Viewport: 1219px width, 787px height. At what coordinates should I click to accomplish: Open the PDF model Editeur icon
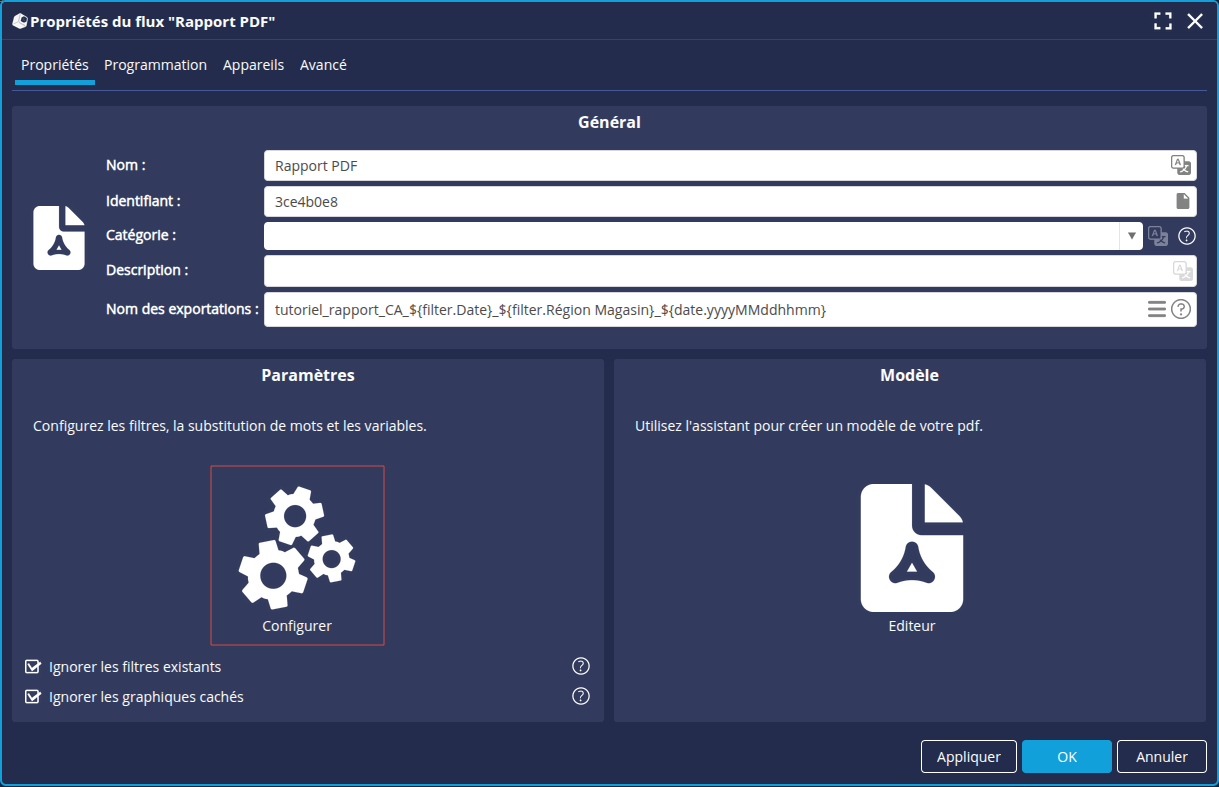[911, 548]
